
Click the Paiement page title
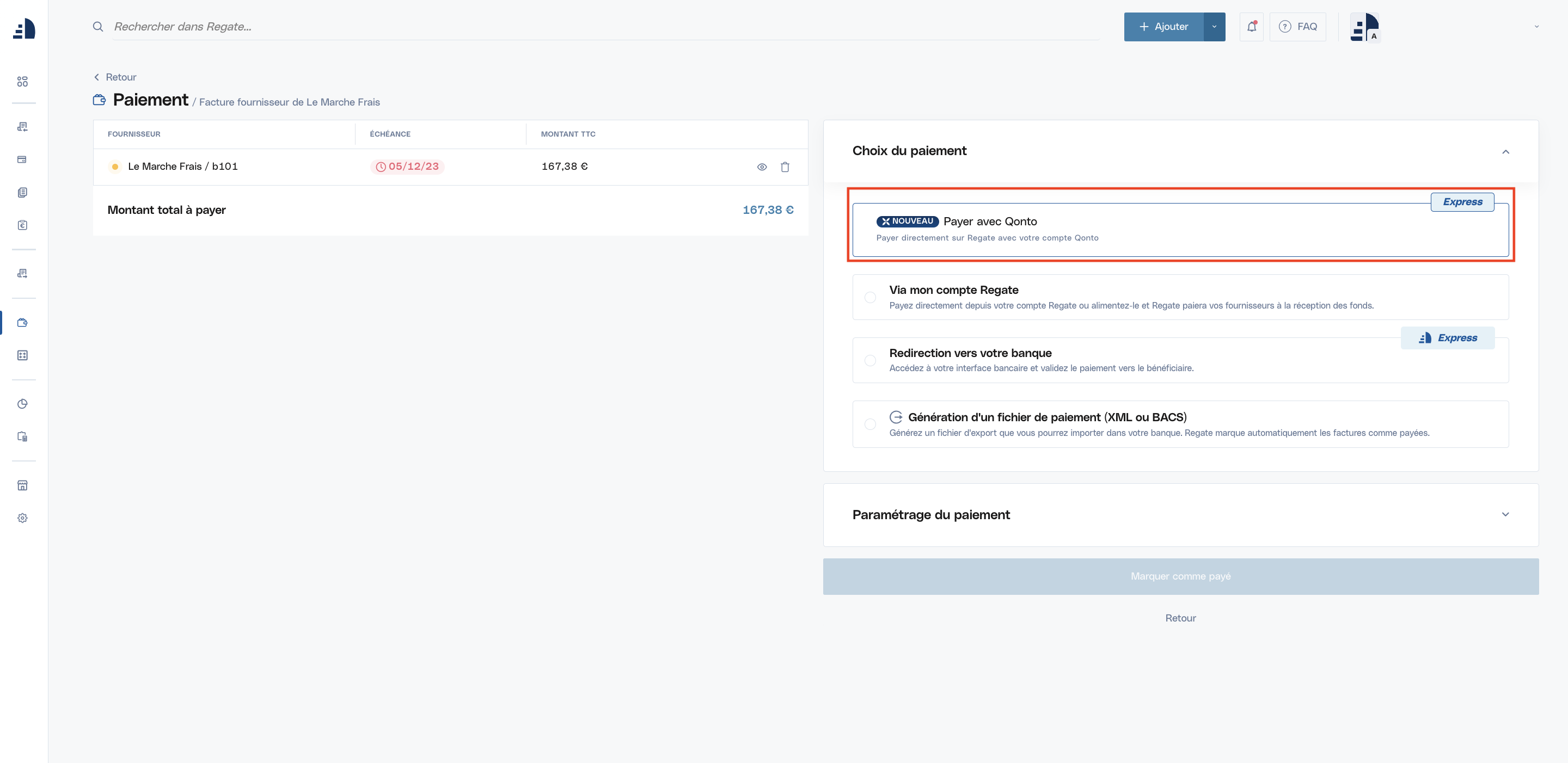click(150, 100)
